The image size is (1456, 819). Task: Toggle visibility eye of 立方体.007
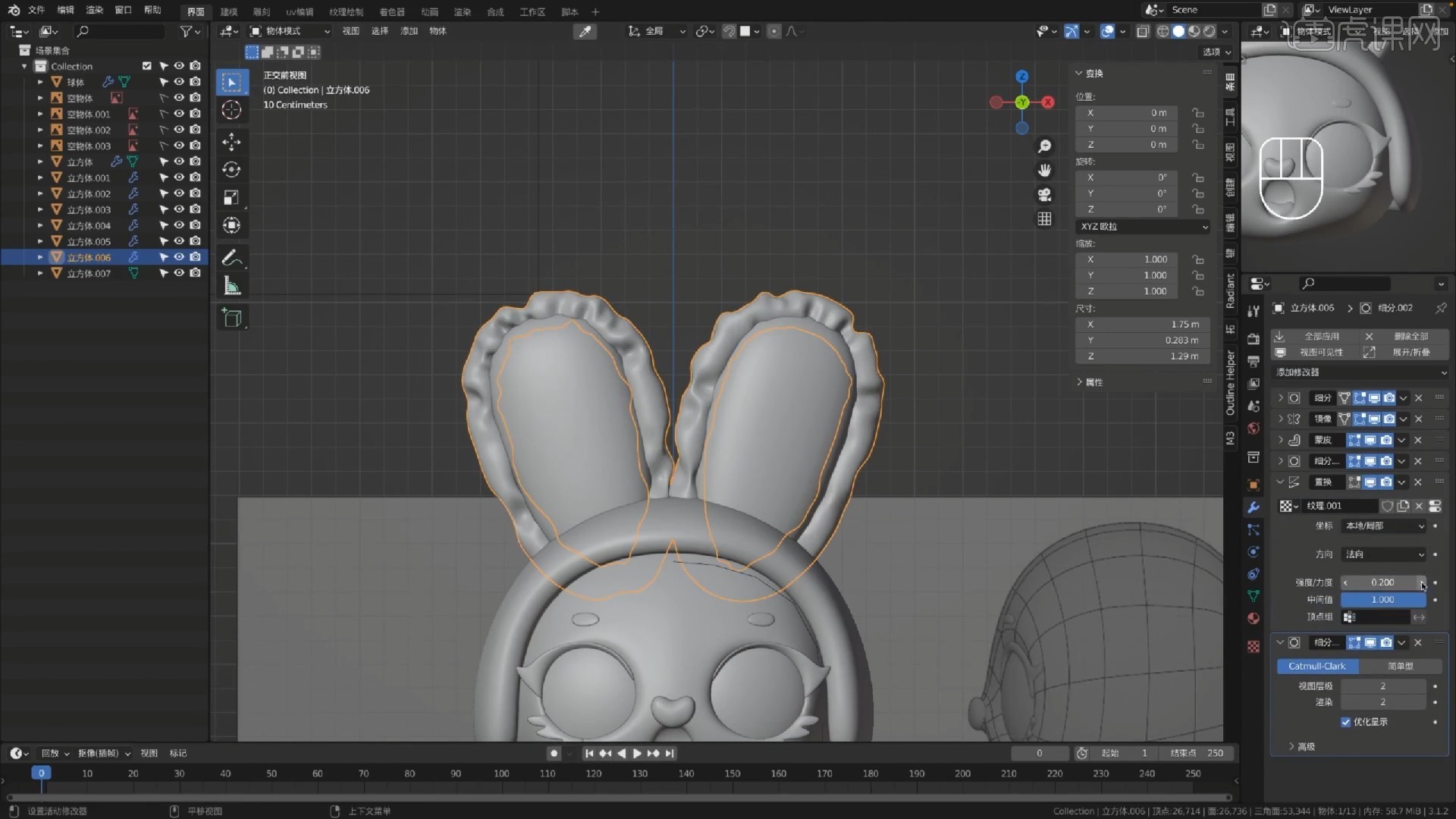[179, 273]
